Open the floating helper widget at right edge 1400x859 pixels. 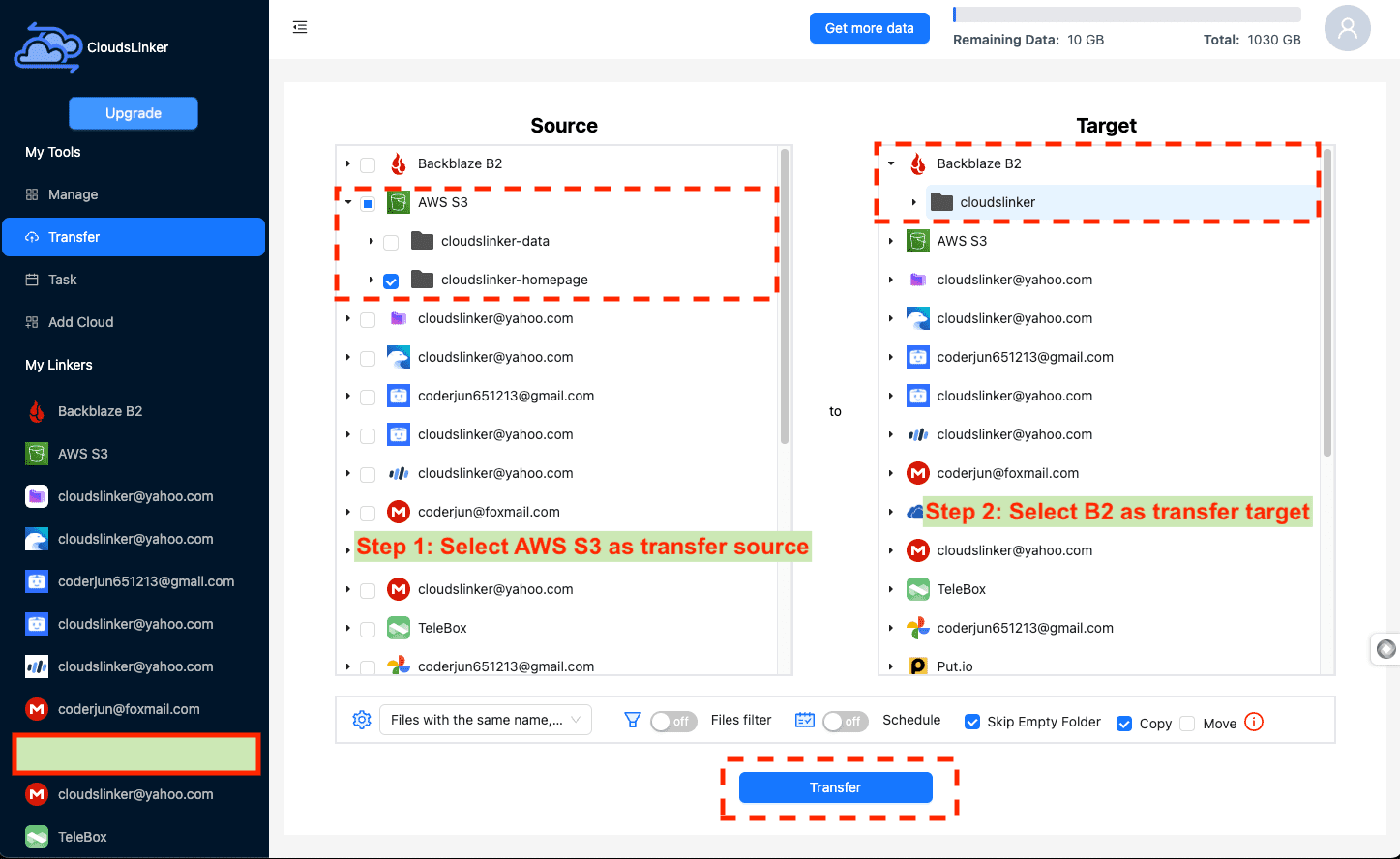tap(1386, 649)
